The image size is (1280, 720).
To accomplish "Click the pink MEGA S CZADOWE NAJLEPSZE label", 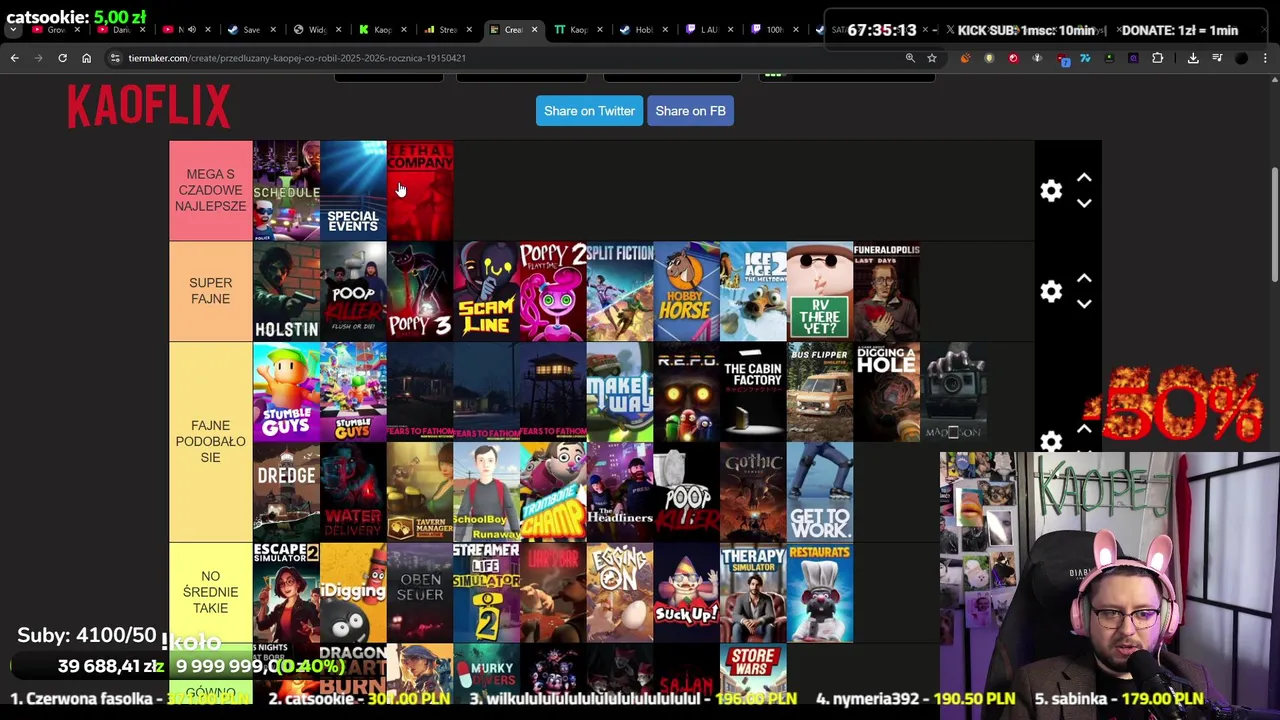I will click(x=210, y=190).
